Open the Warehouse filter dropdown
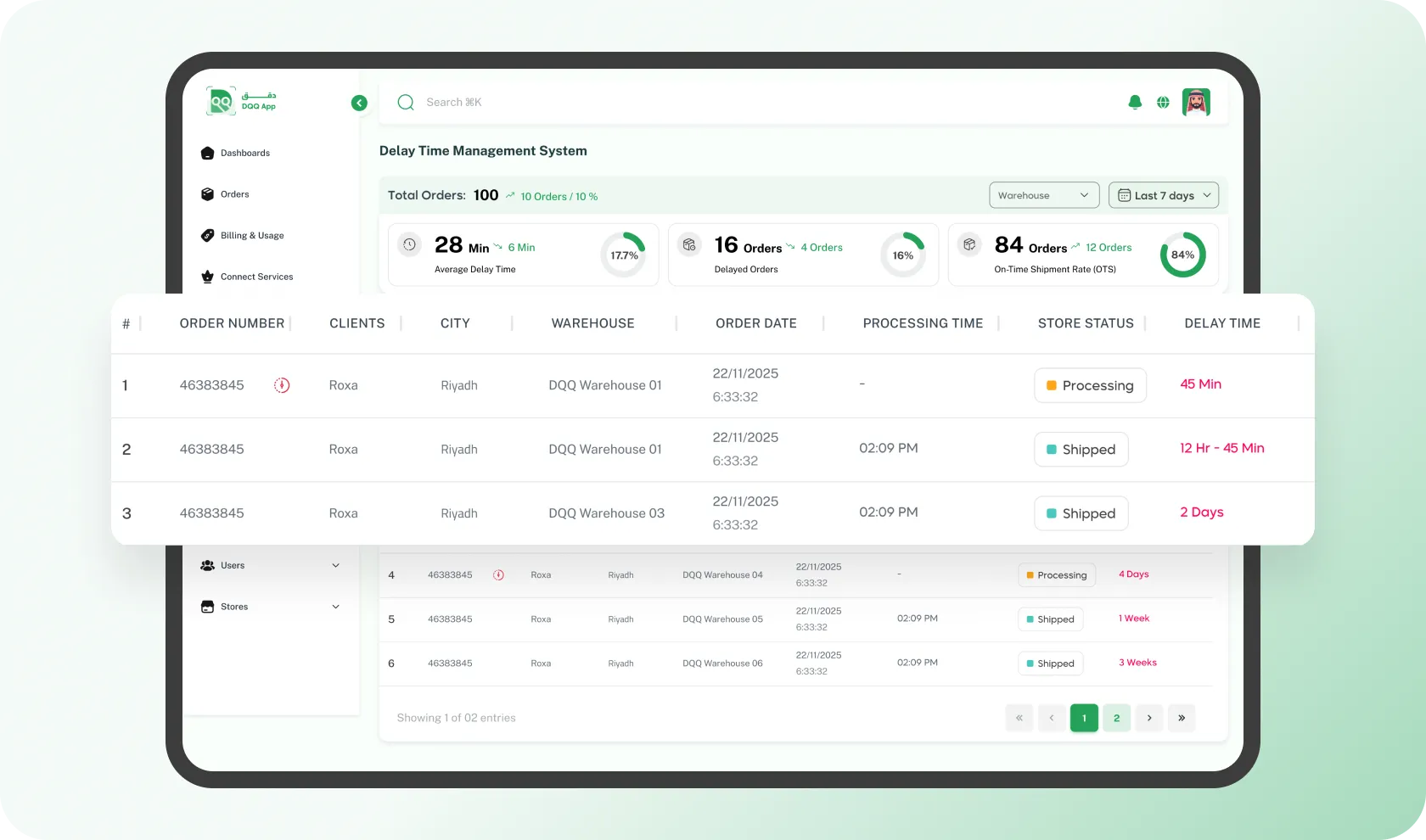The height and width of the screenshot is (840, 1426). pyautogui.click(x=1043, y=195)
